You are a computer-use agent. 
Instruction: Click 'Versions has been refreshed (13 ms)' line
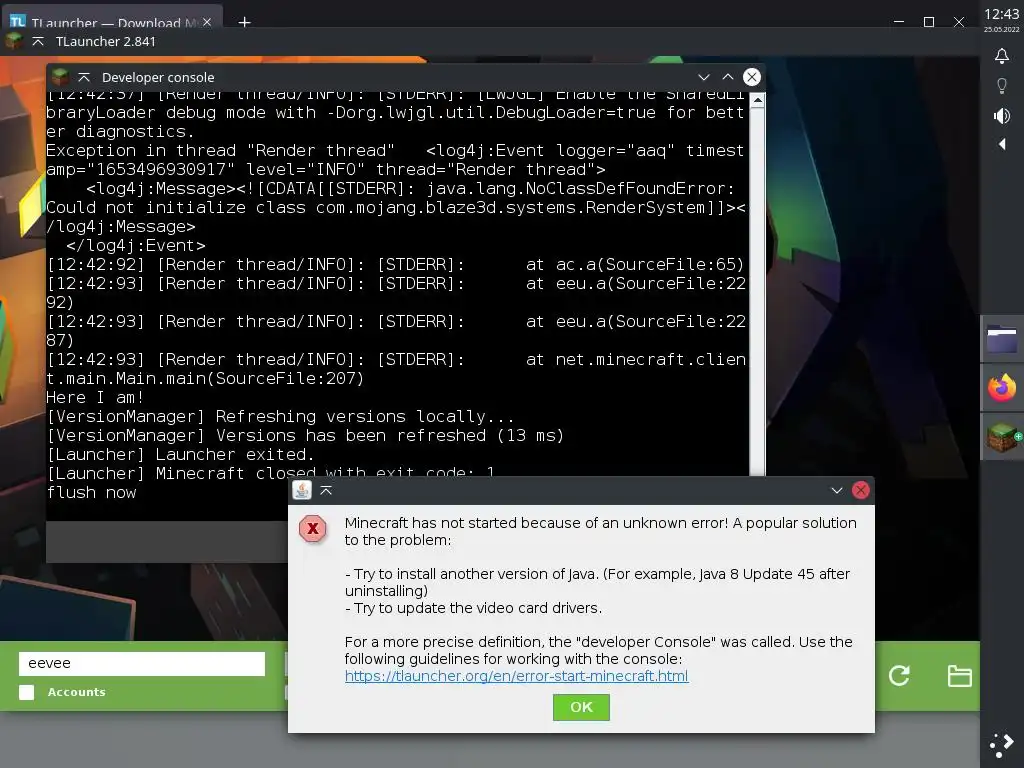coord(305,435)
